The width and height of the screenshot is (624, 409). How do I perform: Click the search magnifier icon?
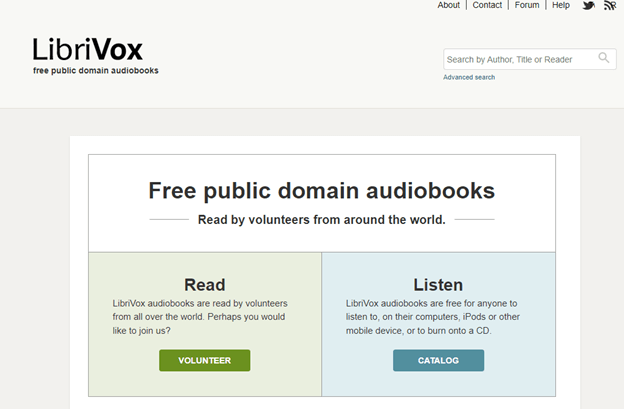604,58
